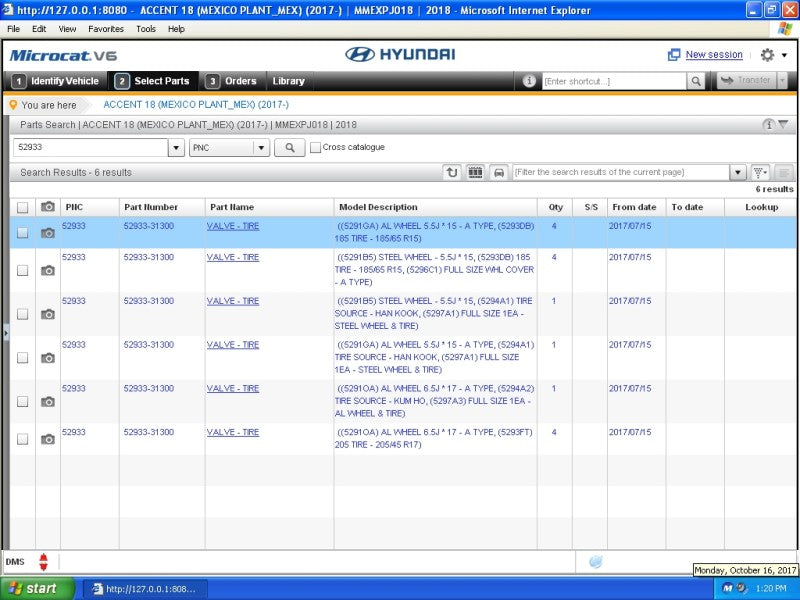800x600 pixels.
Task: Open the search term history dropdown arrow
Action: click(x=176, y=148)
